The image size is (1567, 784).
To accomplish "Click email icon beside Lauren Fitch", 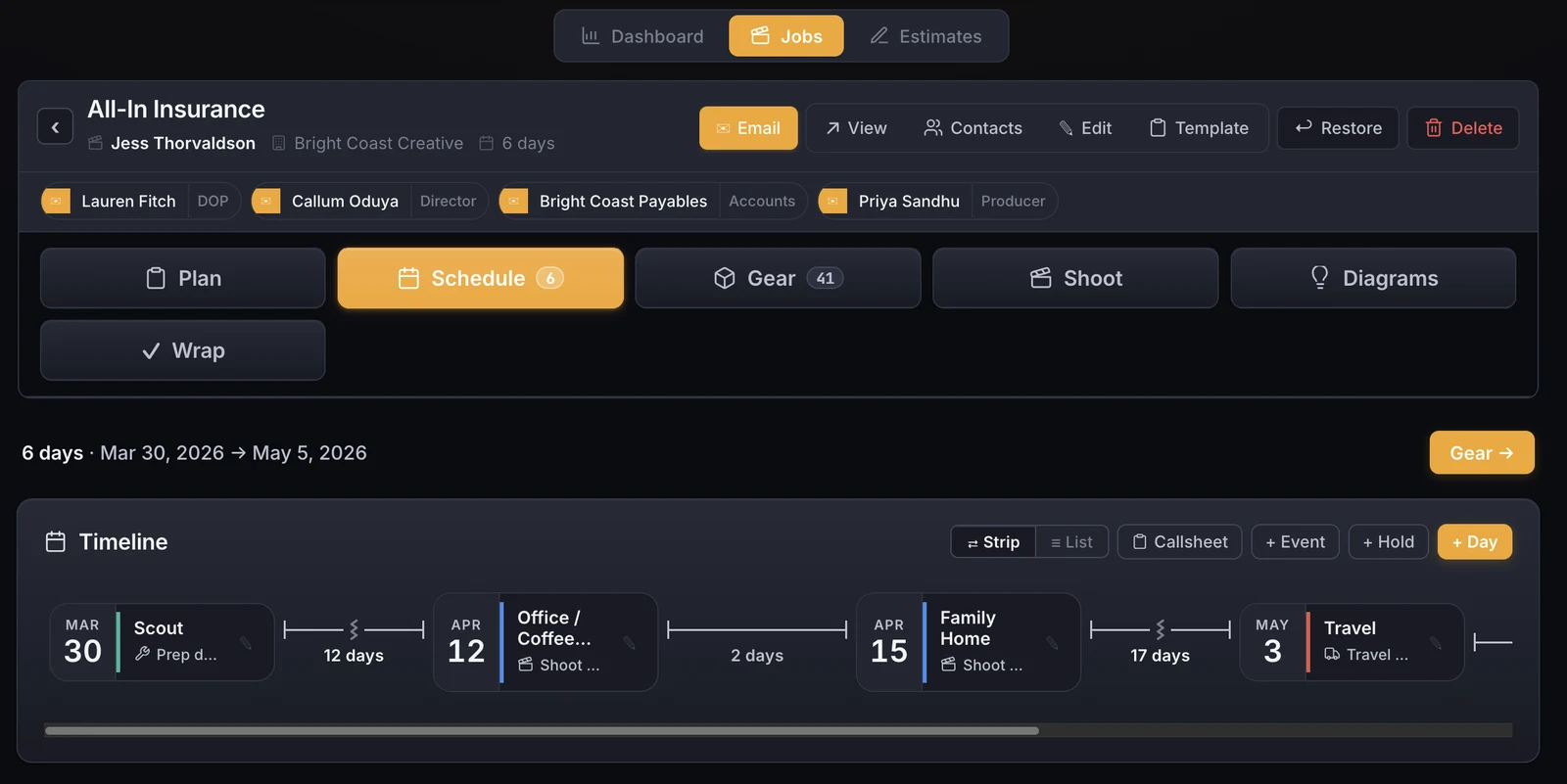I will coord(56,201).
